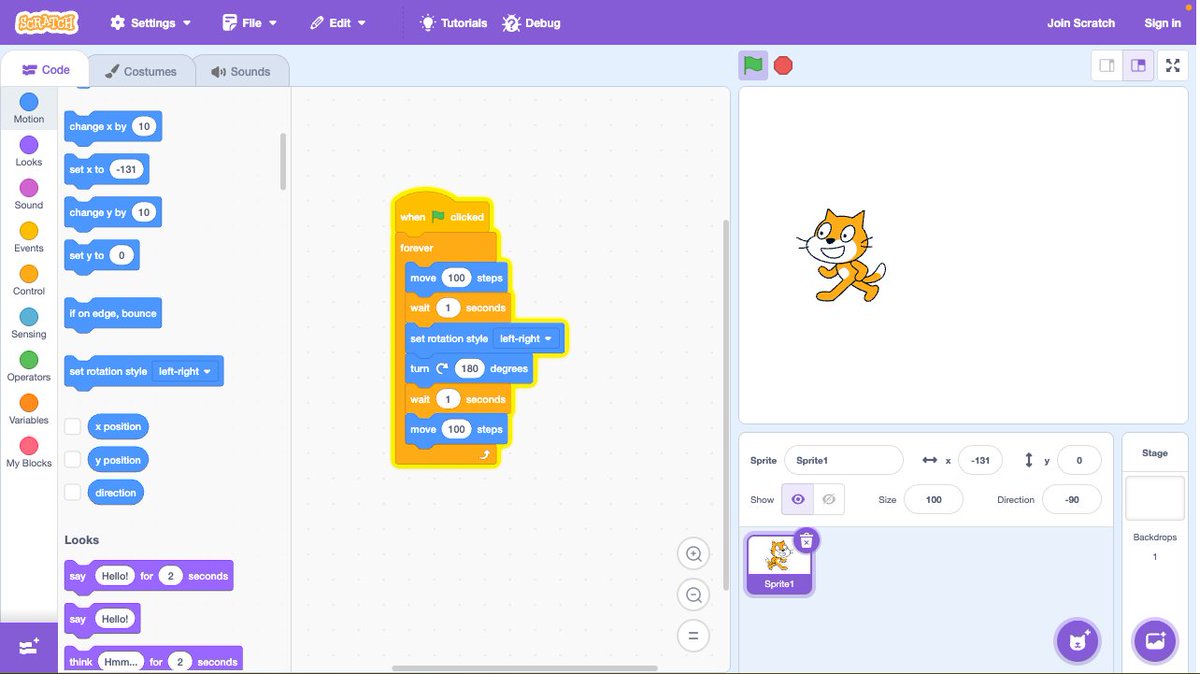Hide sprite using crossed-eye icon

(829, 499)
